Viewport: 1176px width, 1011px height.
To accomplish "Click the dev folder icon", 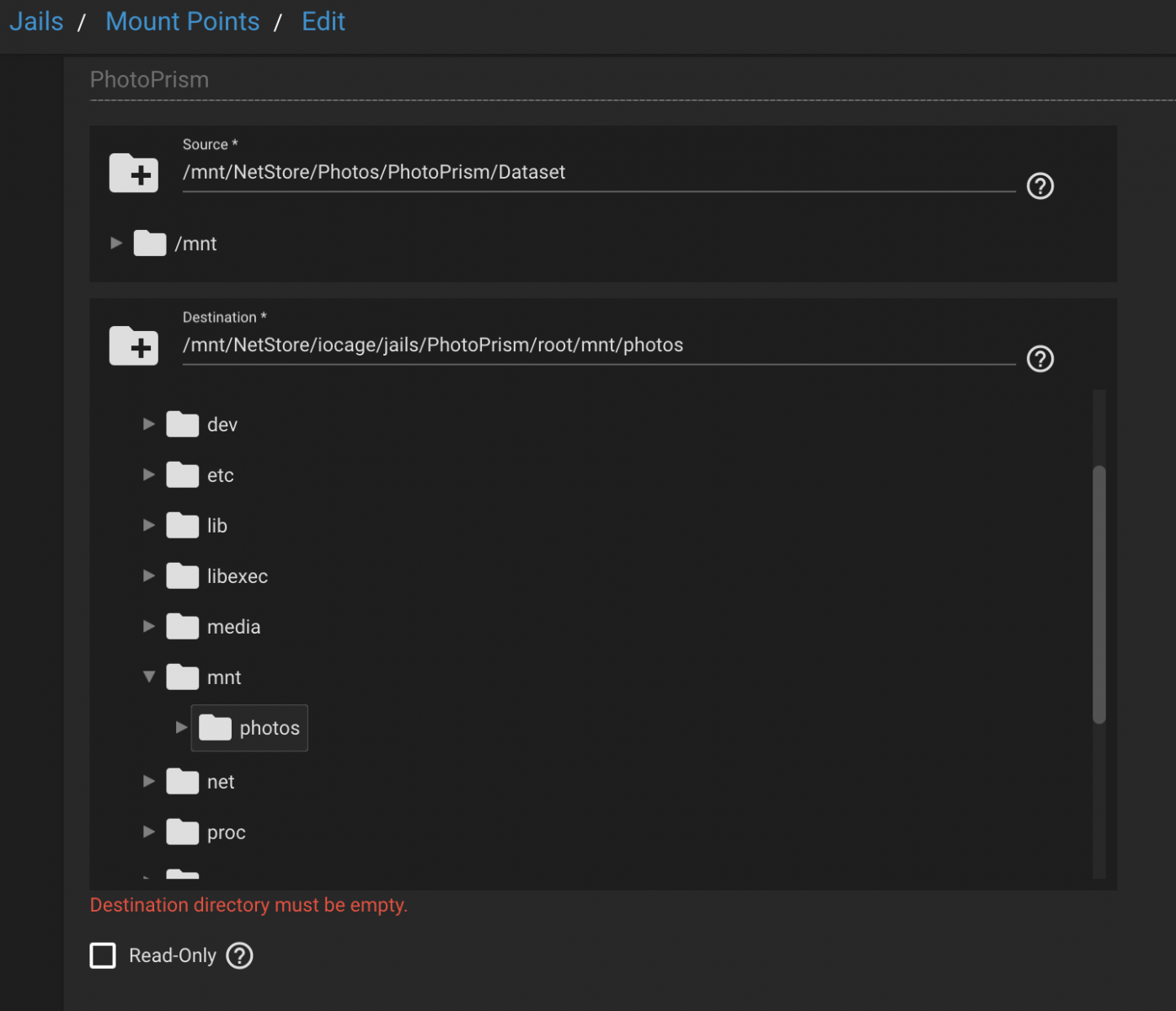I will 182,425.
